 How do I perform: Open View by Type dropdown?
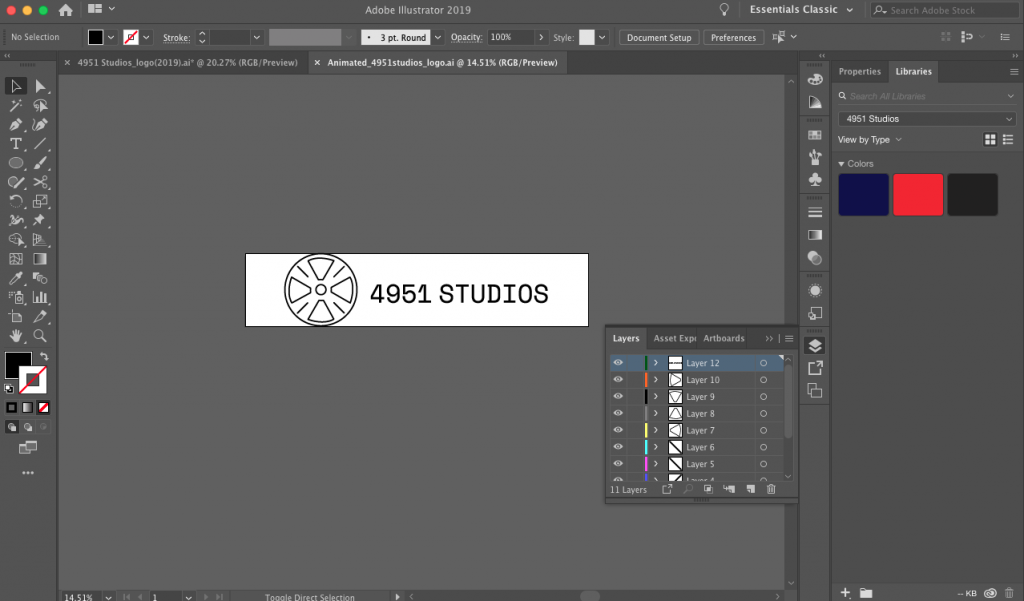tap(870, 140)
